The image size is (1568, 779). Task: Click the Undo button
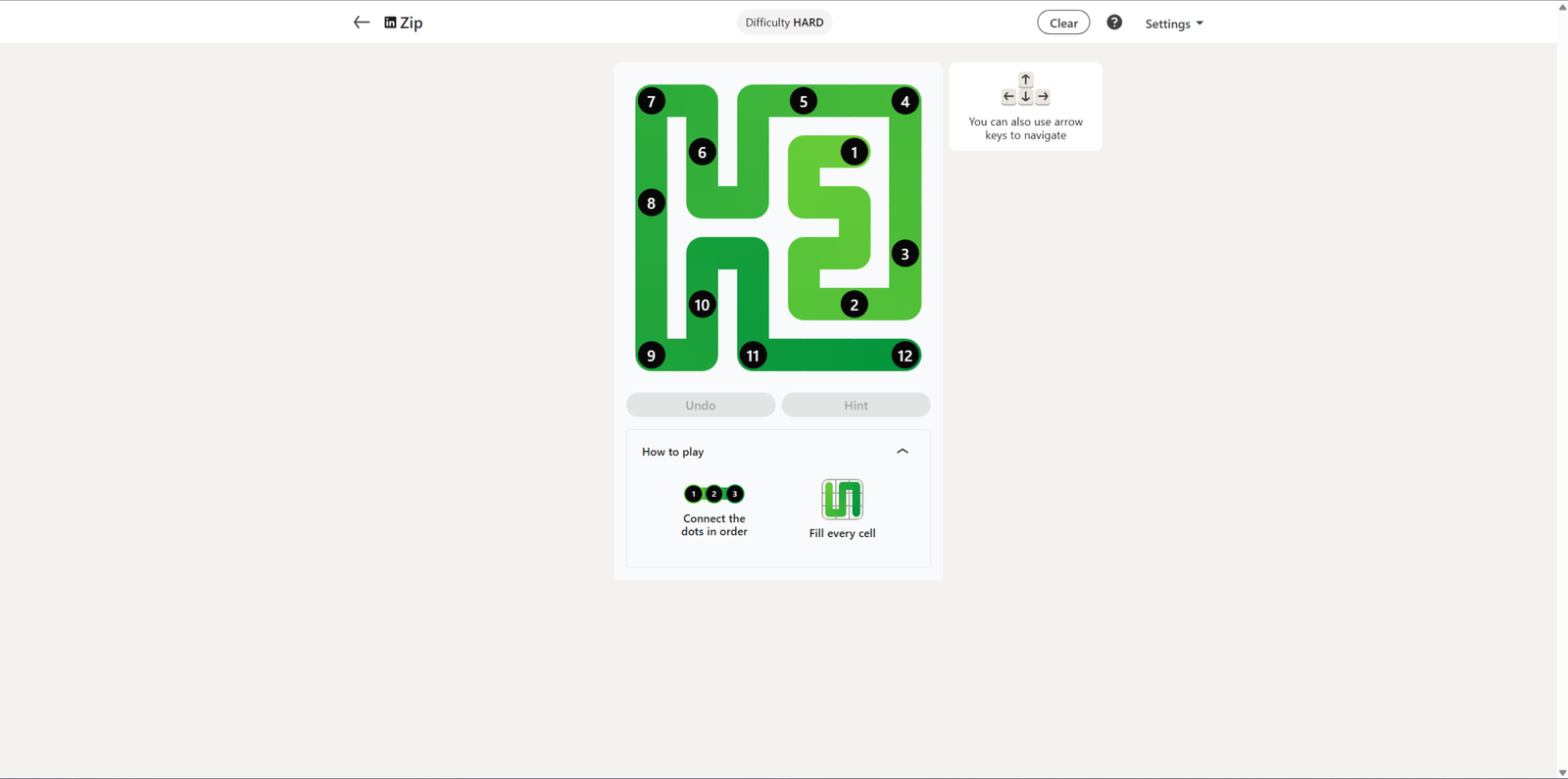701,405
